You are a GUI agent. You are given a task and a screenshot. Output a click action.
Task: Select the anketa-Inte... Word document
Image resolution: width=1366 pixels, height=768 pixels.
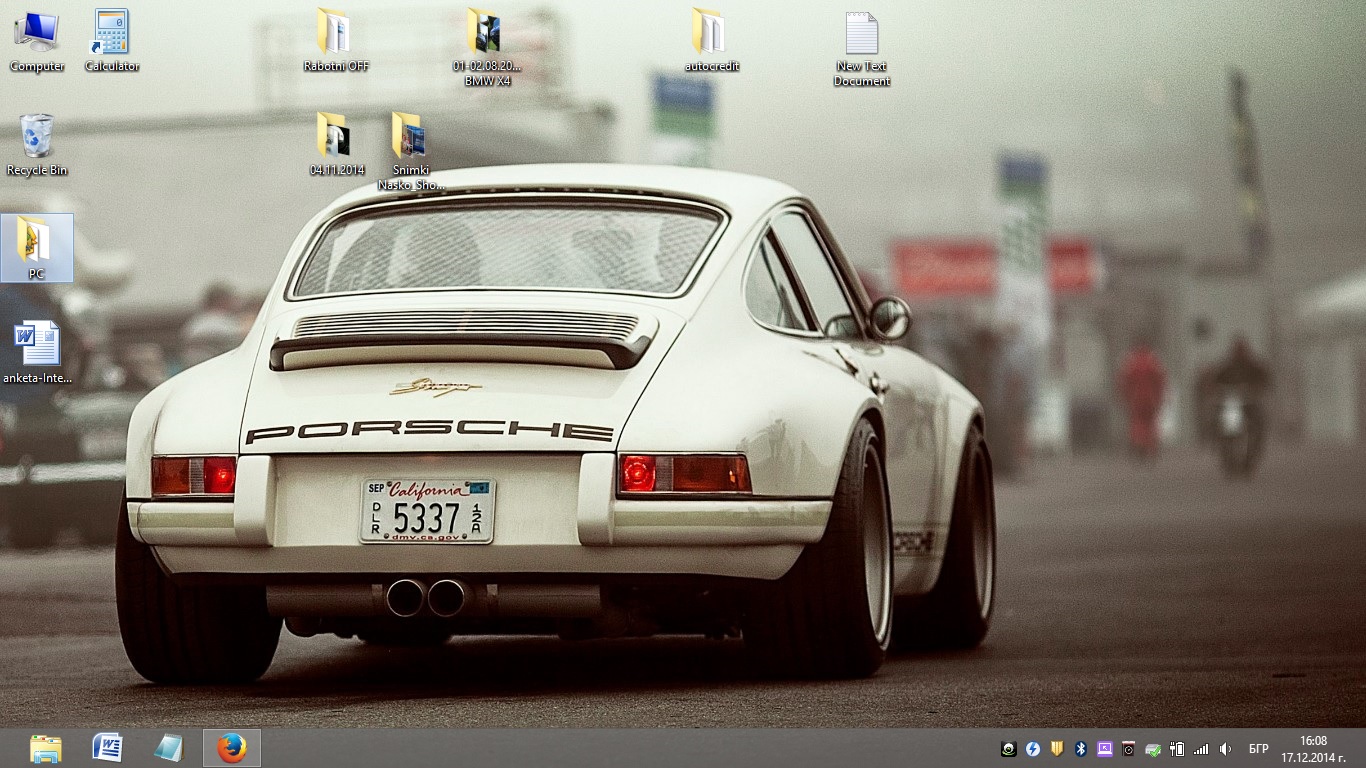[37, 352]
